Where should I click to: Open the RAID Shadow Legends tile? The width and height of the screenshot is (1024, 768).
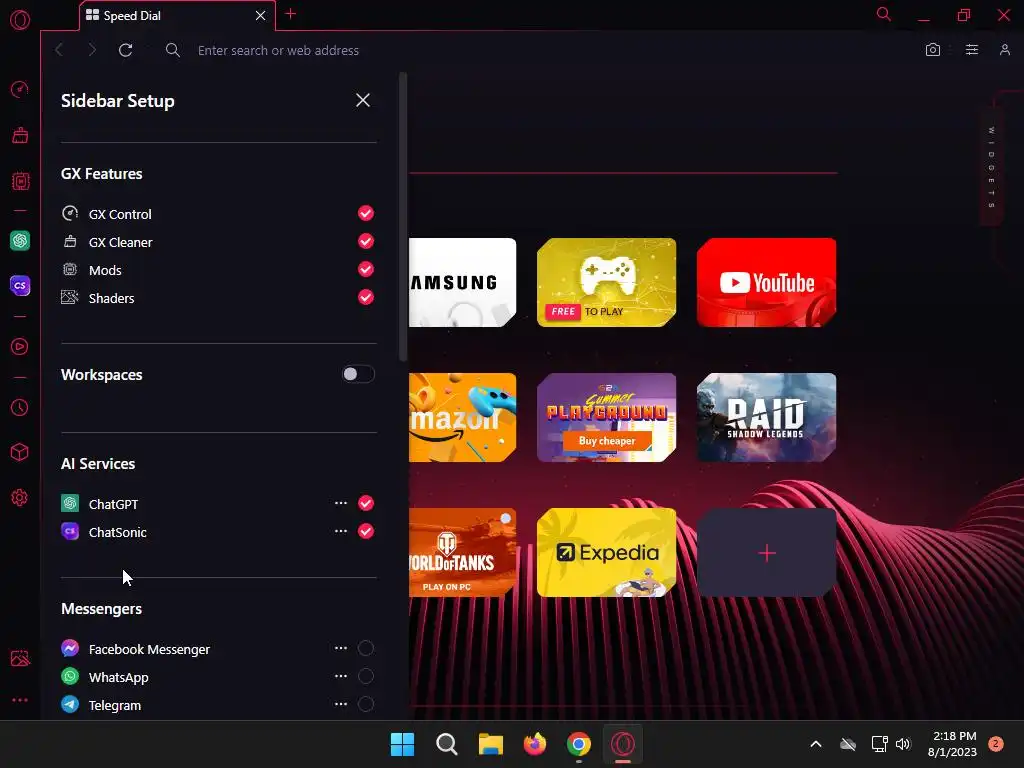pyautogui.click(x=767, y=417)
